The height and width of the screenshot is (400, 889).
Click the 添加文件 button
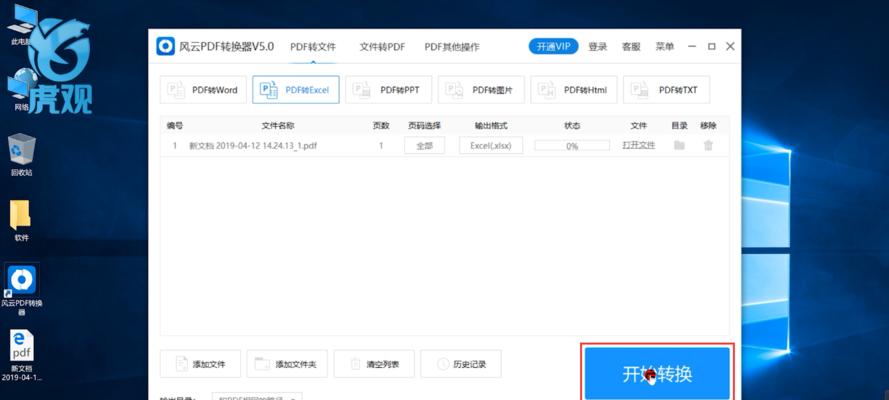200,364
